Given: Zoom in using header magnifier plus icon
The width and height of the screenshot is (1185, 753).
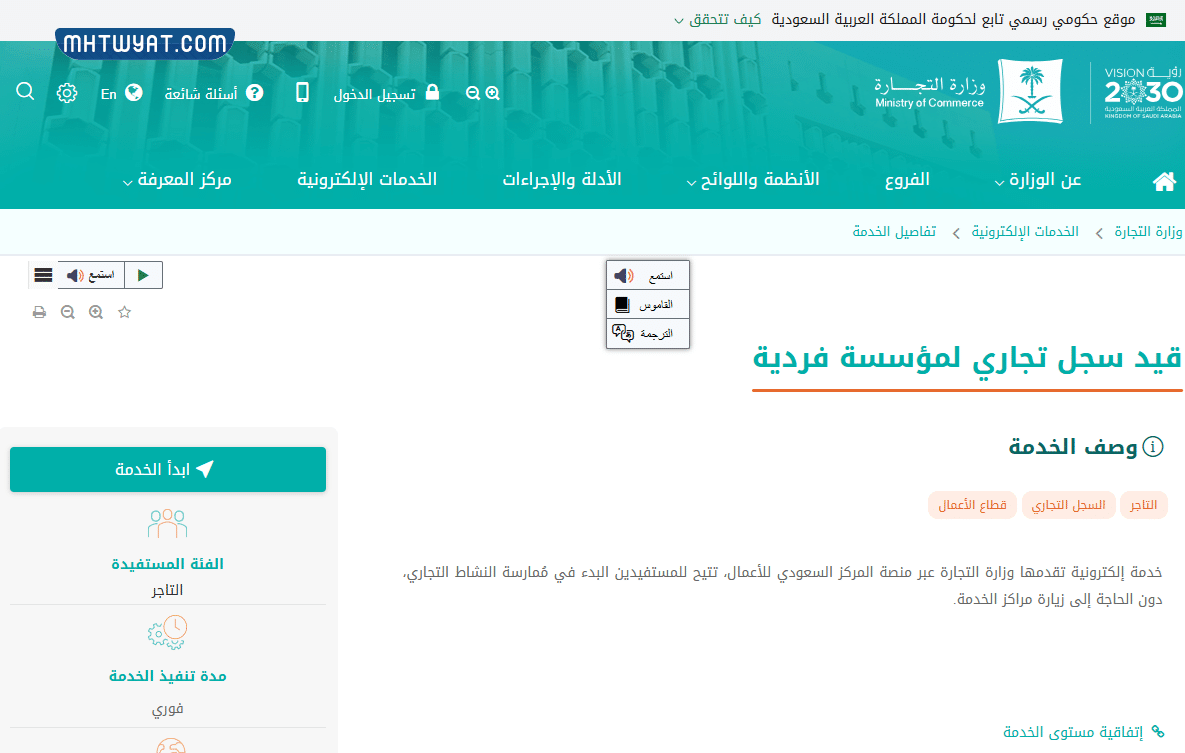Looking at the screenshot, I should coord(493,93).
